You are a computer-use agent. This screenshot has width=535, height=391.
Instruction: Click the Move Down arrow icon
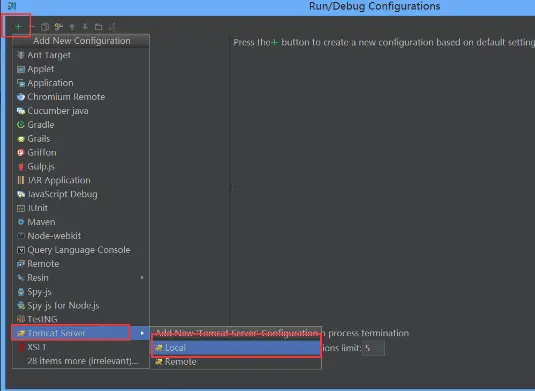tap(85, 27)
